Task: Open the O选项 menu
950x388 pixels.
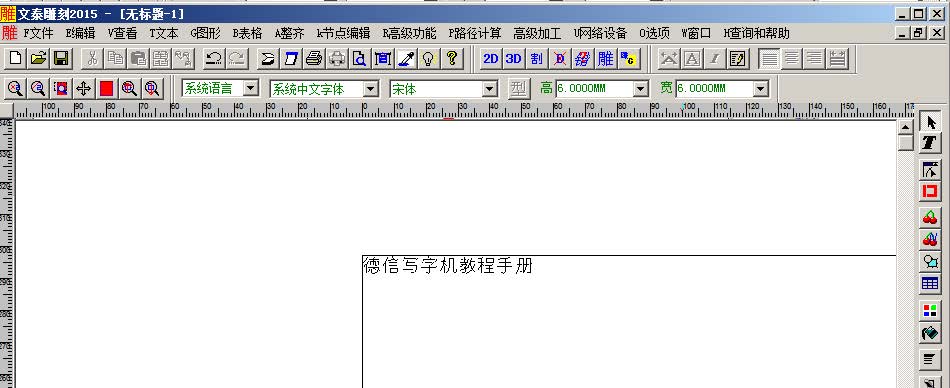Action: (654, 33)
